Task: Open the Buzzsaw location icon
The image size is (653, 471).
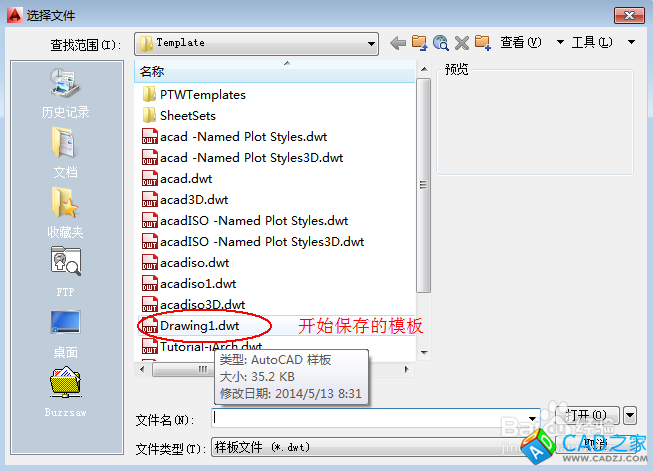Action: [65, 392]
